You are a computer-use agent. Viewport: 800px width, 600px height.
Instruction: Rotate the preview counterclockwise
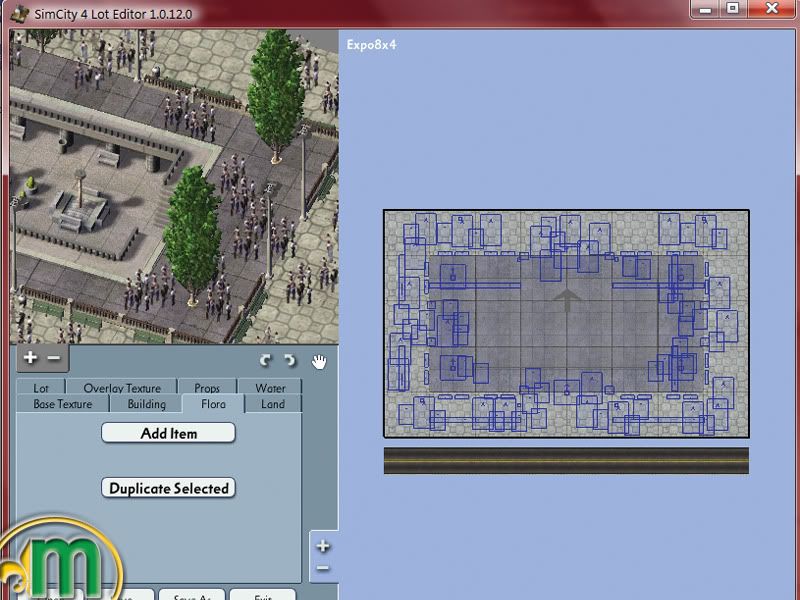pos(265,360)
